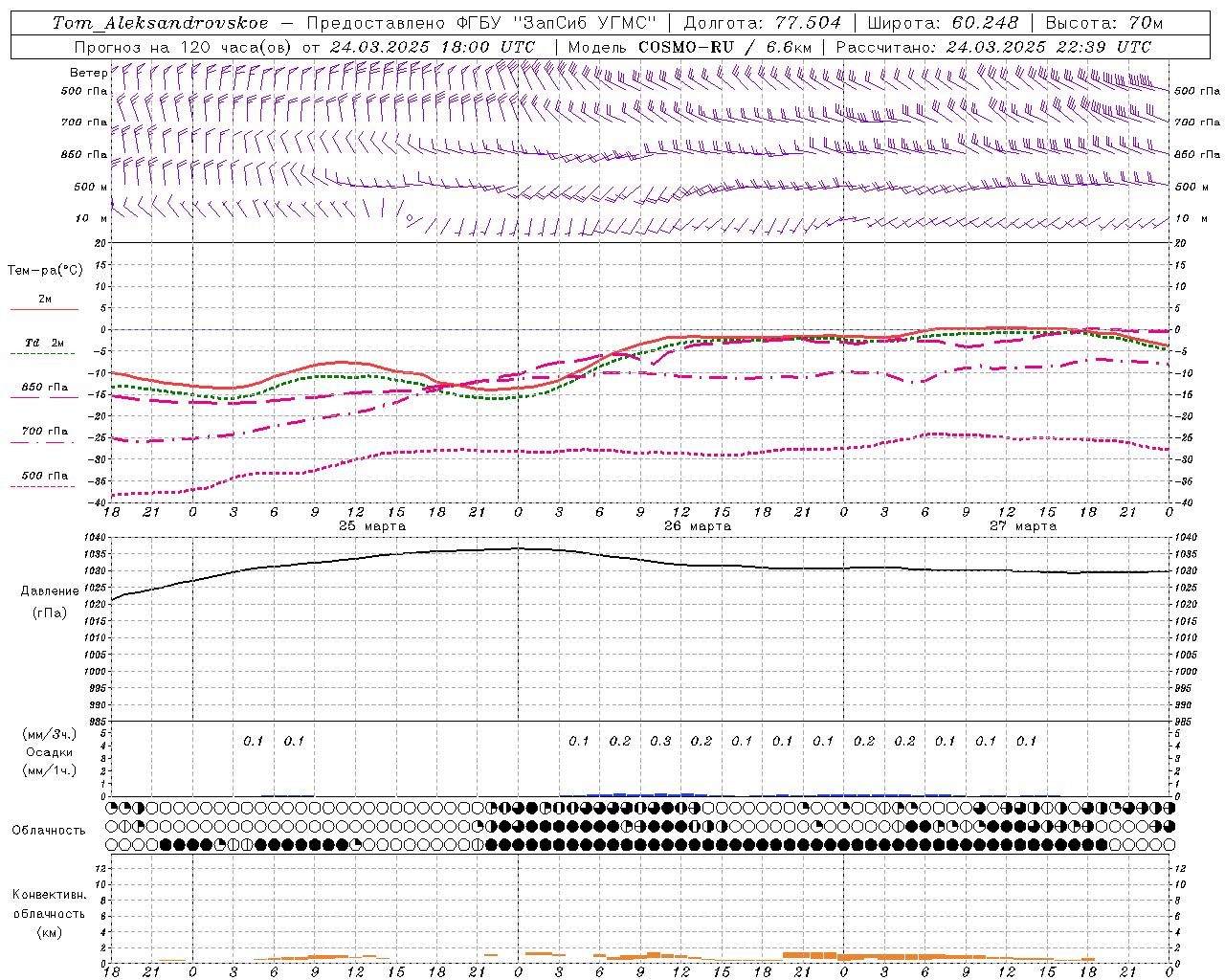
Task: Click the Td 2м legend entry
Action: pos(44,343)
